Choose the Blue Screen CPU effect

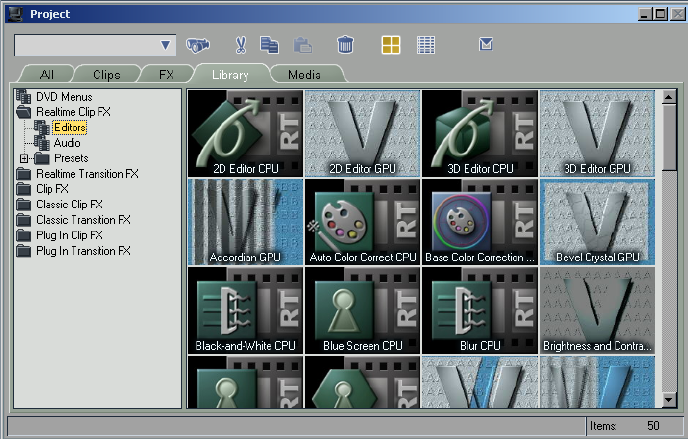point(362,310)
